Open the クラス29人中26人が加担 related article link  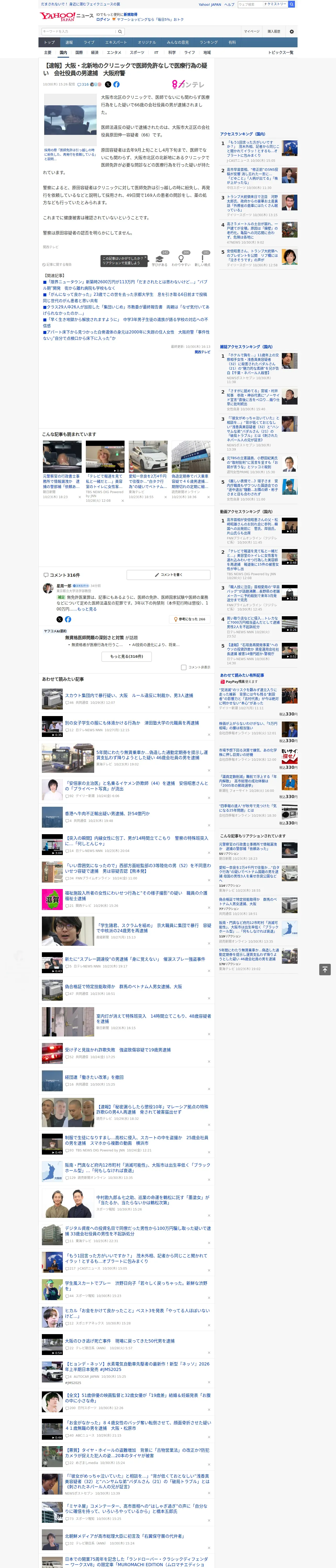(125, 310)
